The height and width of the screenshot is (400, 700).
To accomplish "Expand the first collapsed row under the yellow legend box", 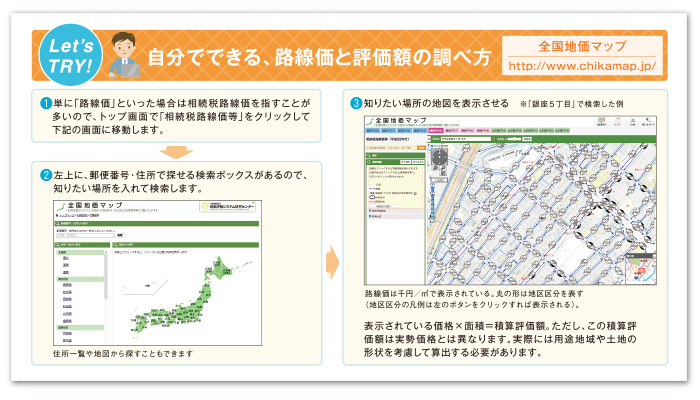I will 395,211.
